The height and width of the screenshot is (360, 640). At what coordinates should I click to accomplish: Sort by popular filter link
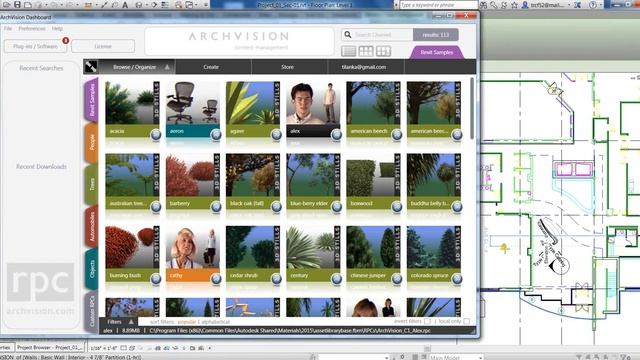(x=186, y=322)
